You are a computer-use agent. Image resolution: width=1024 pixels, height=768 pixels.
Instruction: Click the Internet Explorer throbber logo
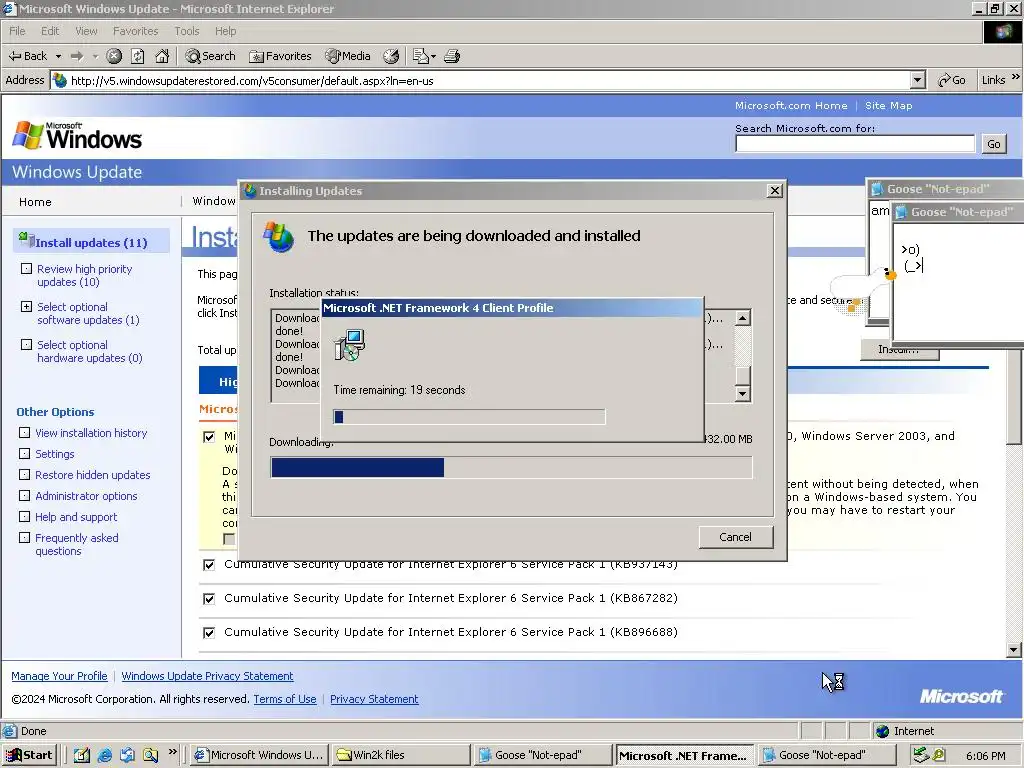pyautogui.click(x=1002, y=31)
